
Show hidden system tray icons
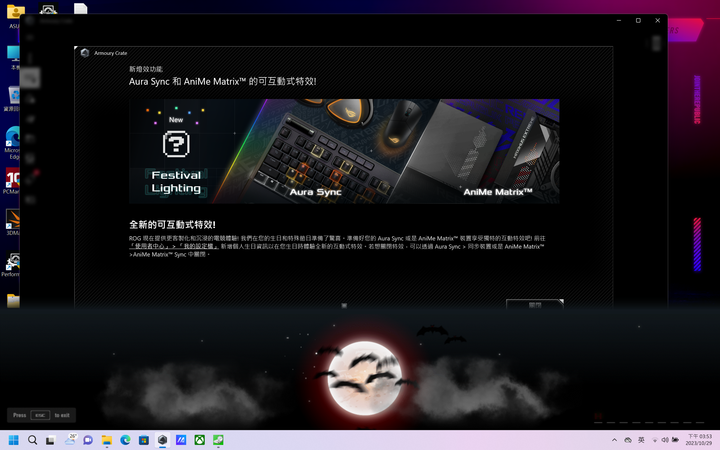click(614, 440)
